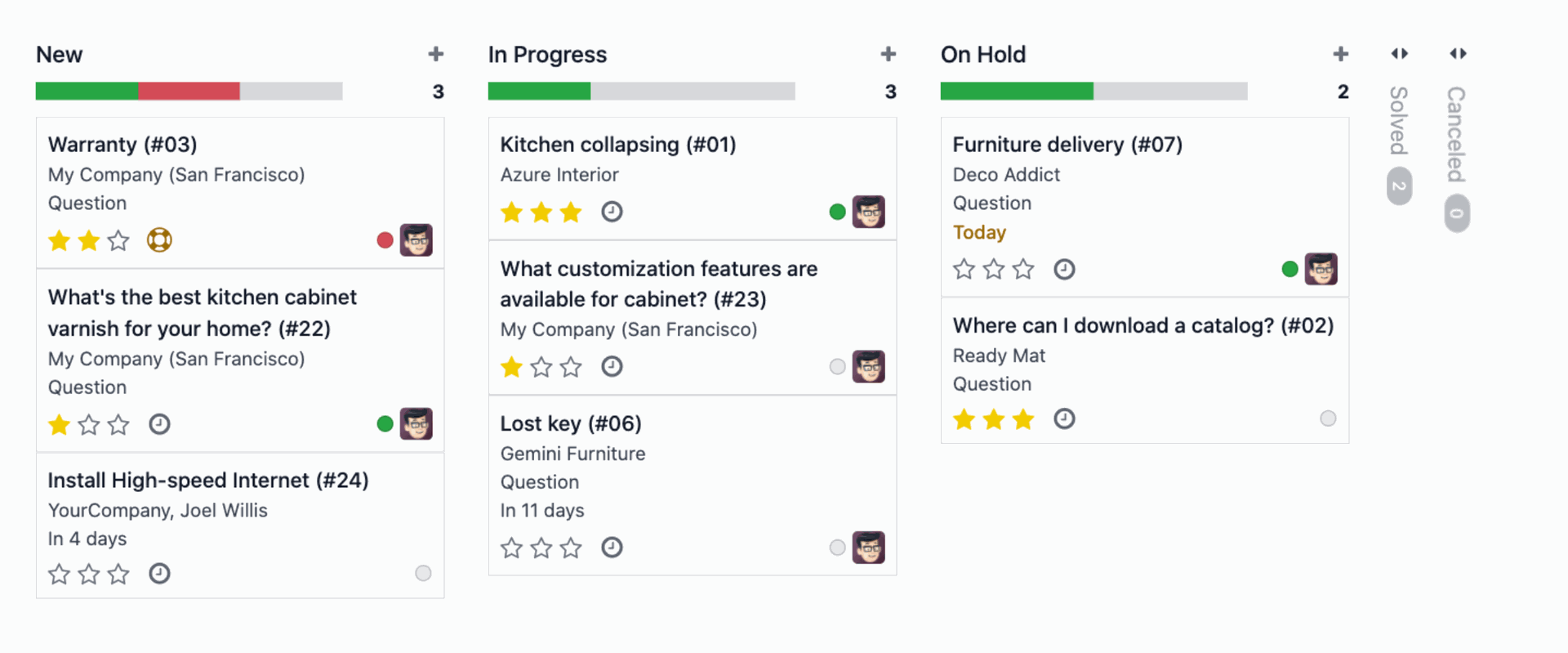Open the Lost key (#06) ticket
This screenshot has width=1568, height=653.
tap(571, 423)
